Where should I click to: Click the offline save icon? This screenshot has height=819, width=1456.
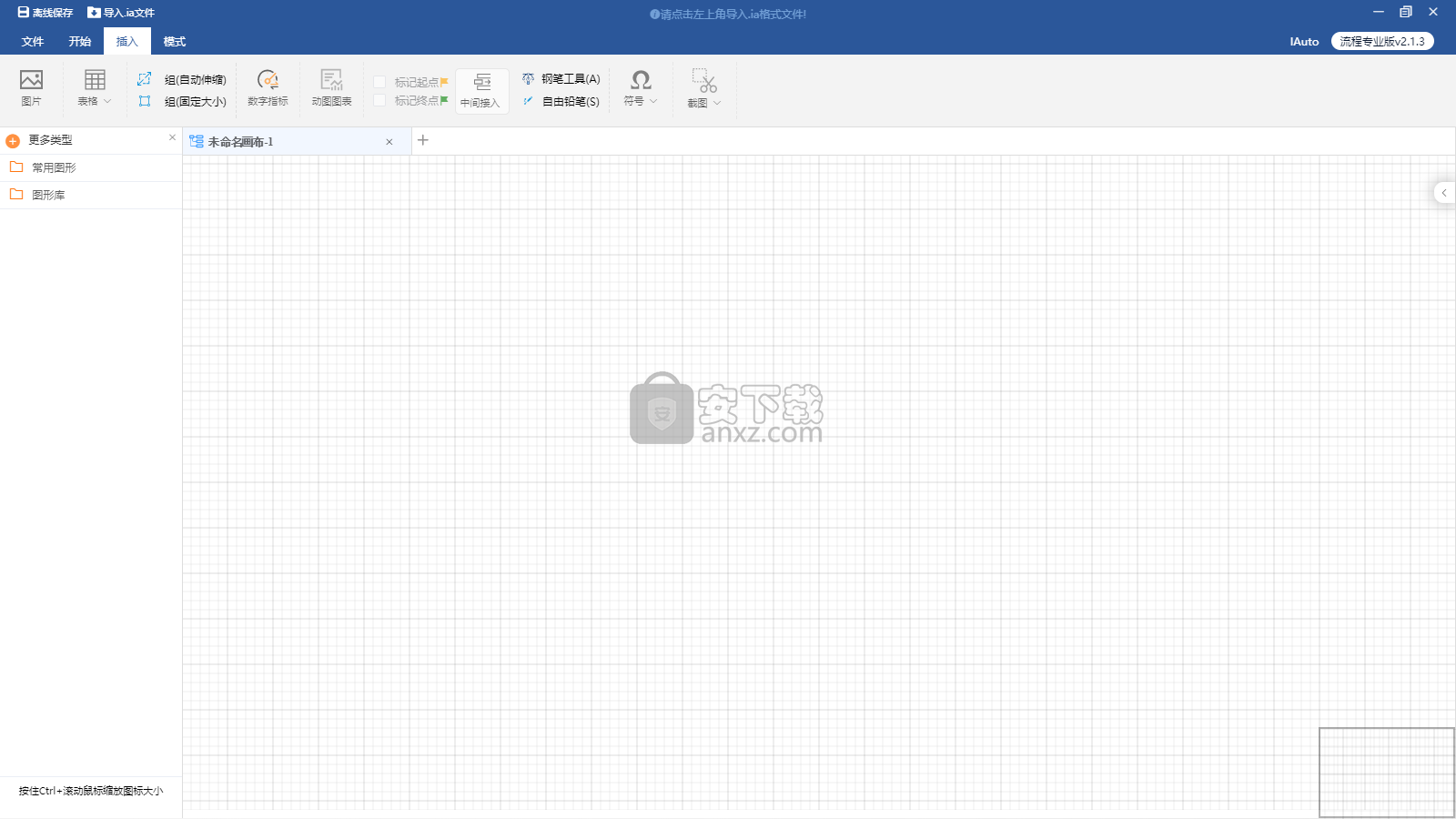click(x=24, y=13)
